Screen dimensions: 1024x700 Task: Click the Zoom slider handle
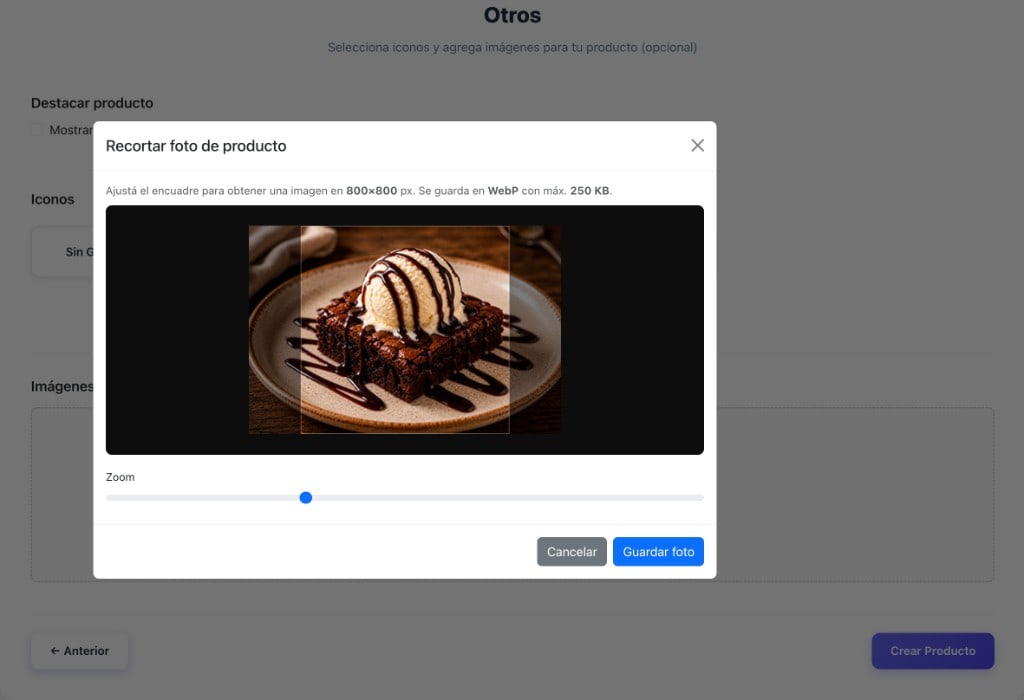(x=306, y=498)
